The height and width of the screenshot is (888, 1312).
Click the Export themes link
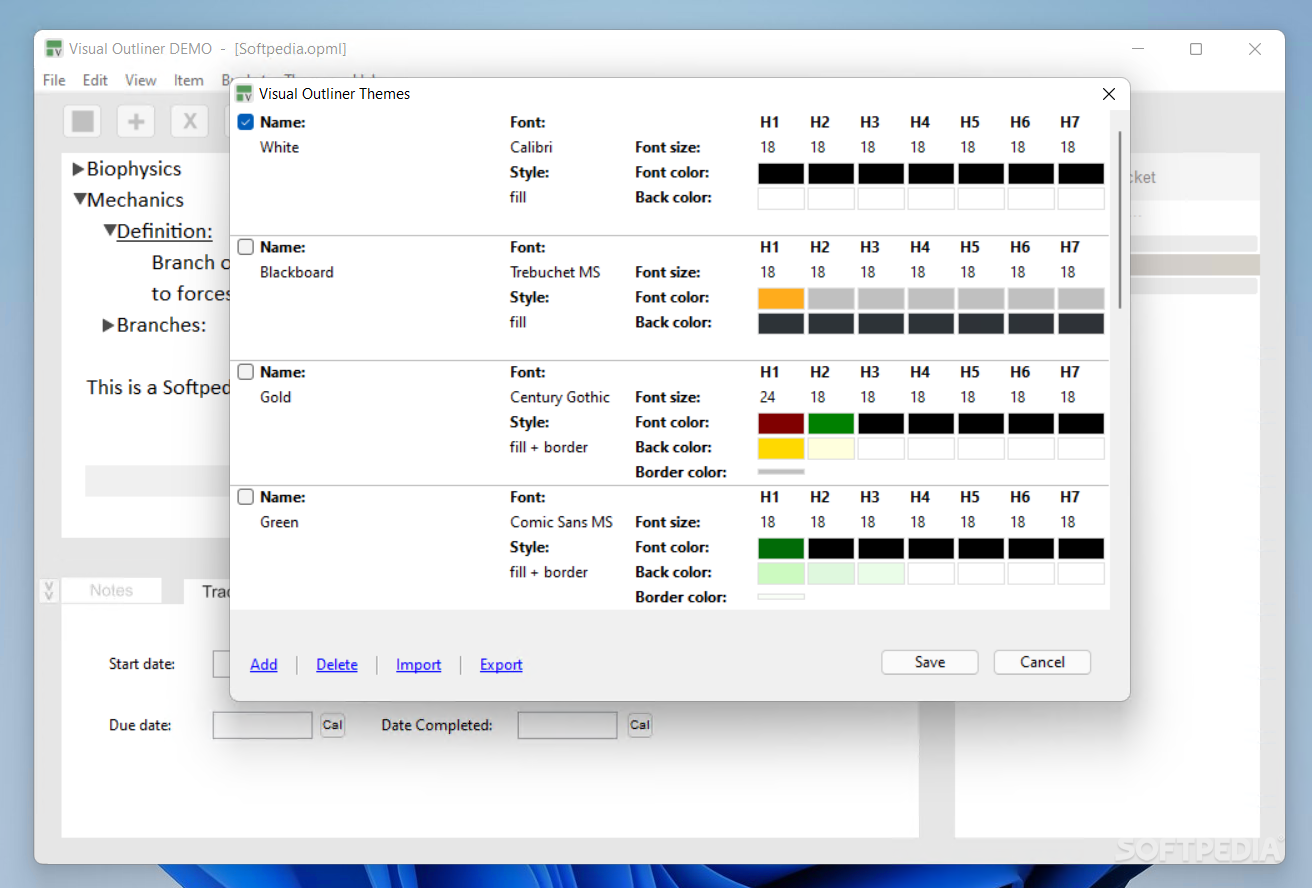(501, 664)
